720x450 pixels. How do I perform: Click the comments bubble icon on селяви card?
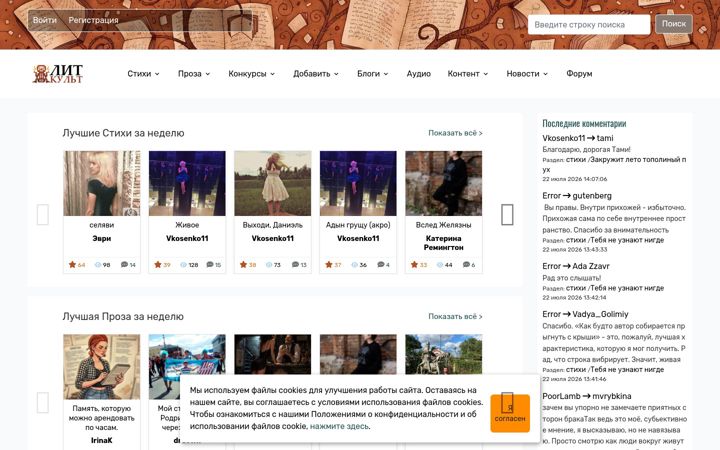point(124,264)
